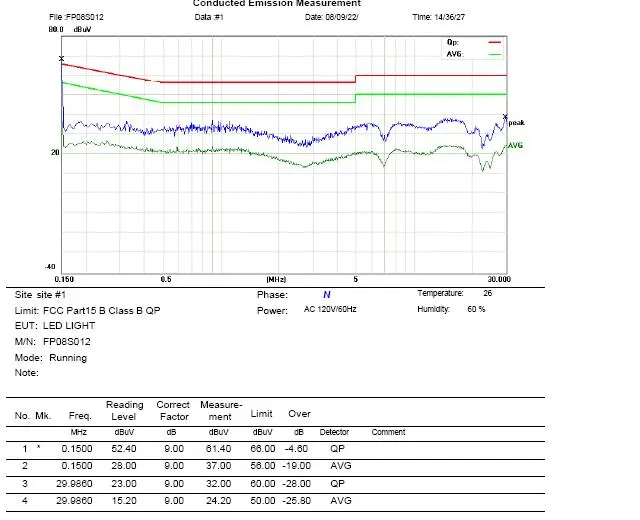Click the 'Conducted Emission Measurement' title
This screenshot has width=640, height=520.
coord(277,3)
